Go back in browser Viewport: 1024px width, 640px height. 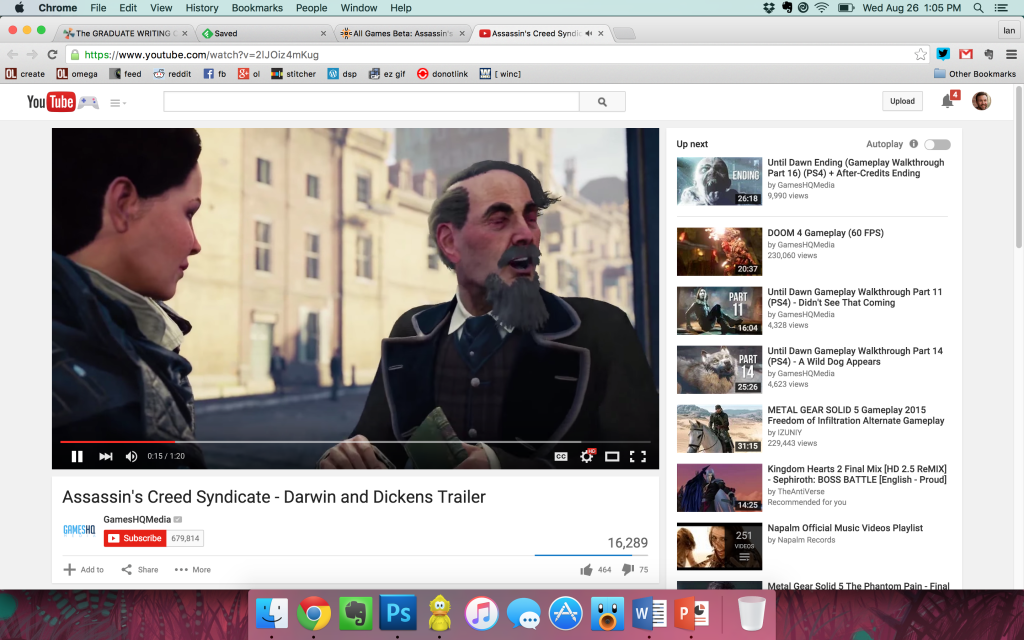coord(12,54)
